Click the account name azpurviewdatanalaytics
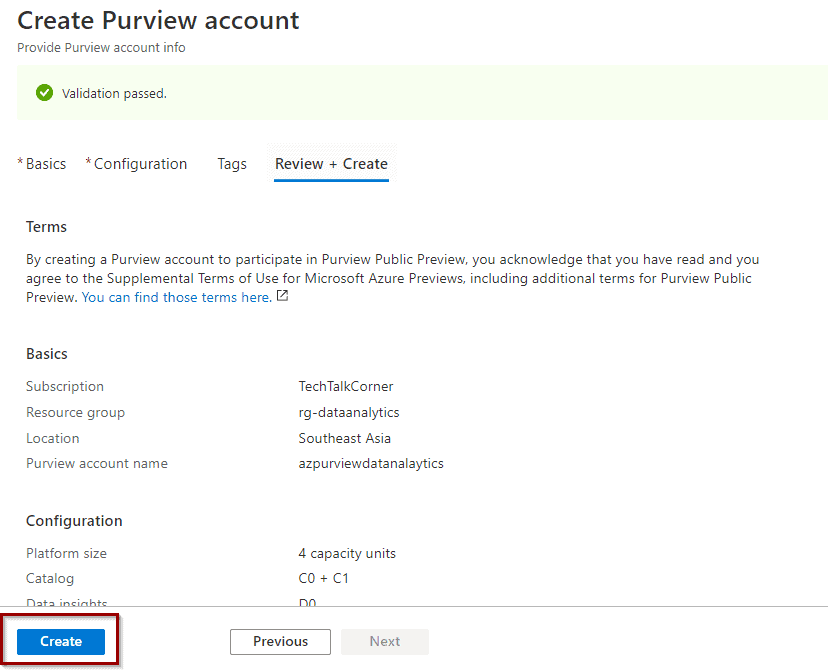The width and height of the screenshot is (828, 670). coord(371,464)
